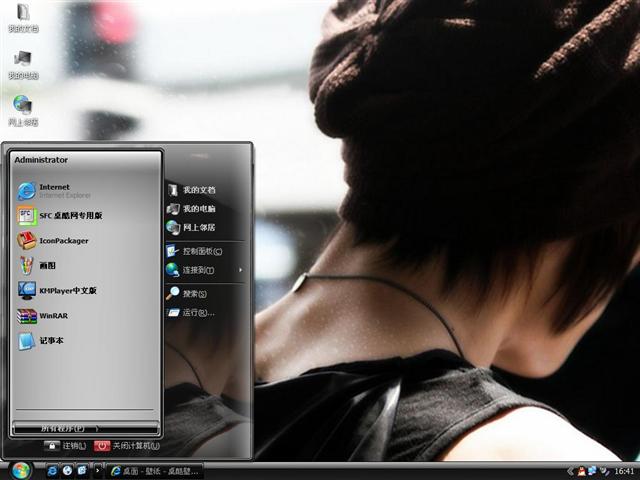Switch to the 桌面 - 壁纸 taskbar window
The width and height of the screenshot is (640, 480).
tap(155, 471)
